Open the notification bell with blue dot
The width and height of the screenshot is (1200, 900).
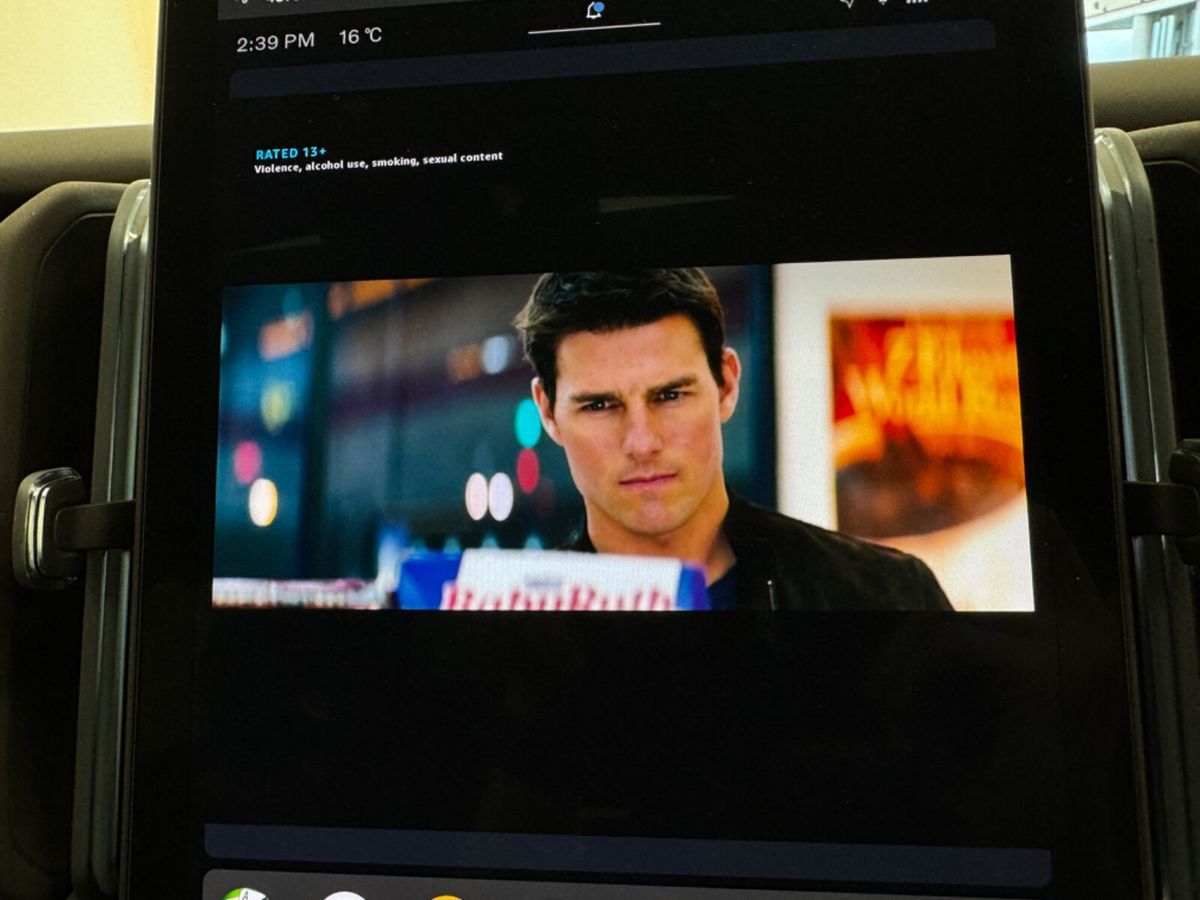point(594,10)
